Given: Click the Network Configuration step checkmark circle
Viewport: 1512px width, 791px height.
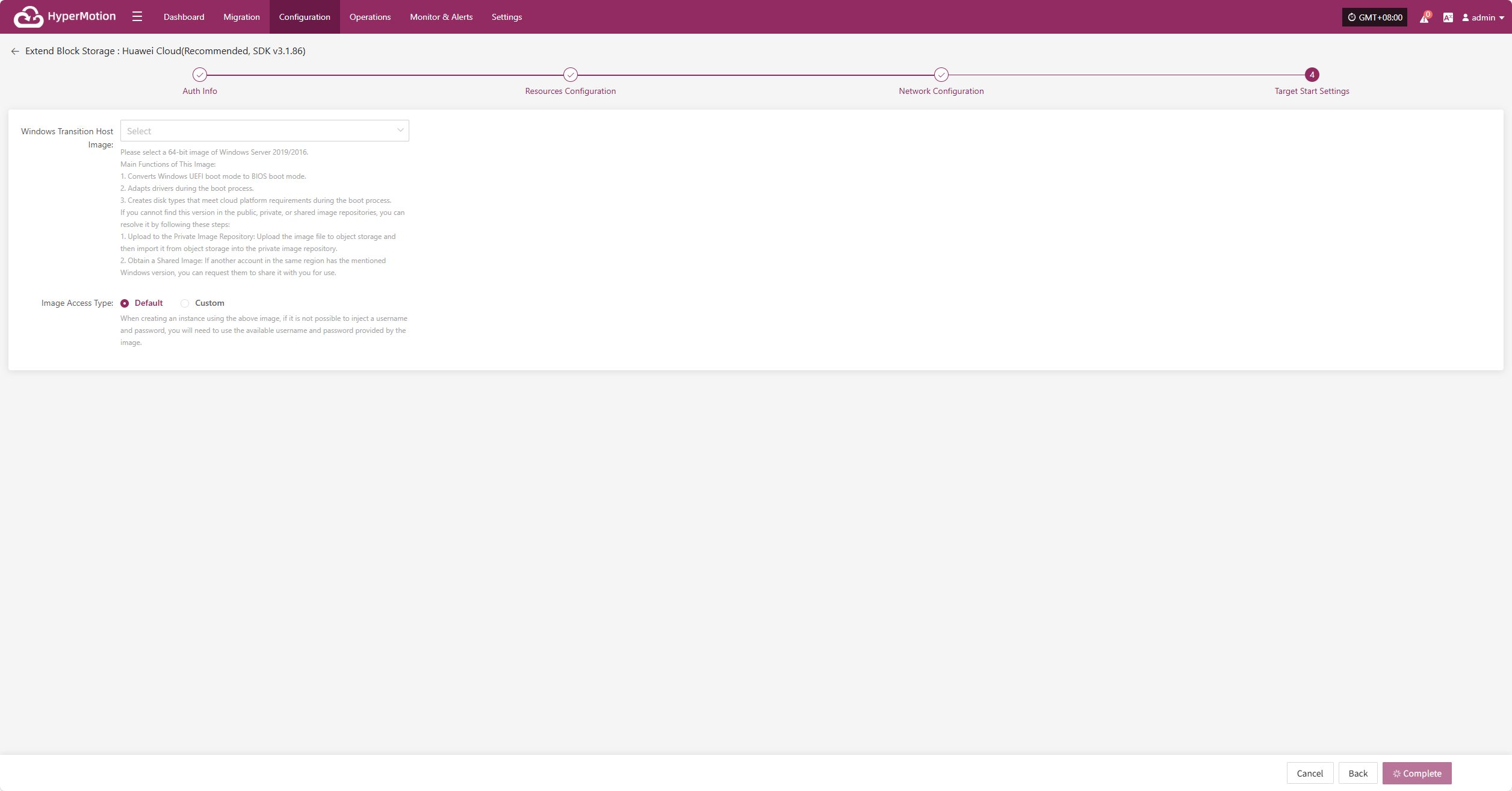Looking at the screenshot, I should pyautogui.click(x=941, y=75).
